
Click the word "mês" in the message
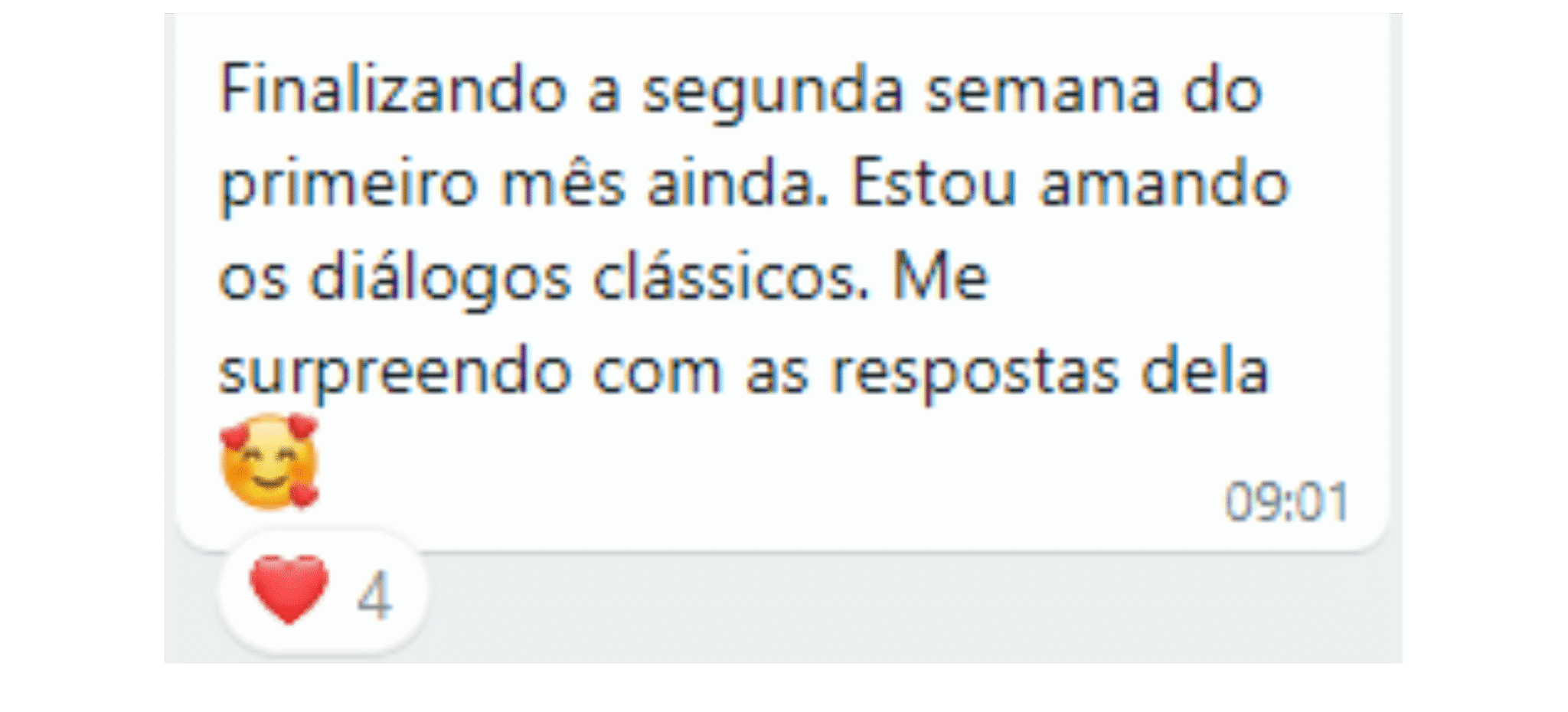562,184
